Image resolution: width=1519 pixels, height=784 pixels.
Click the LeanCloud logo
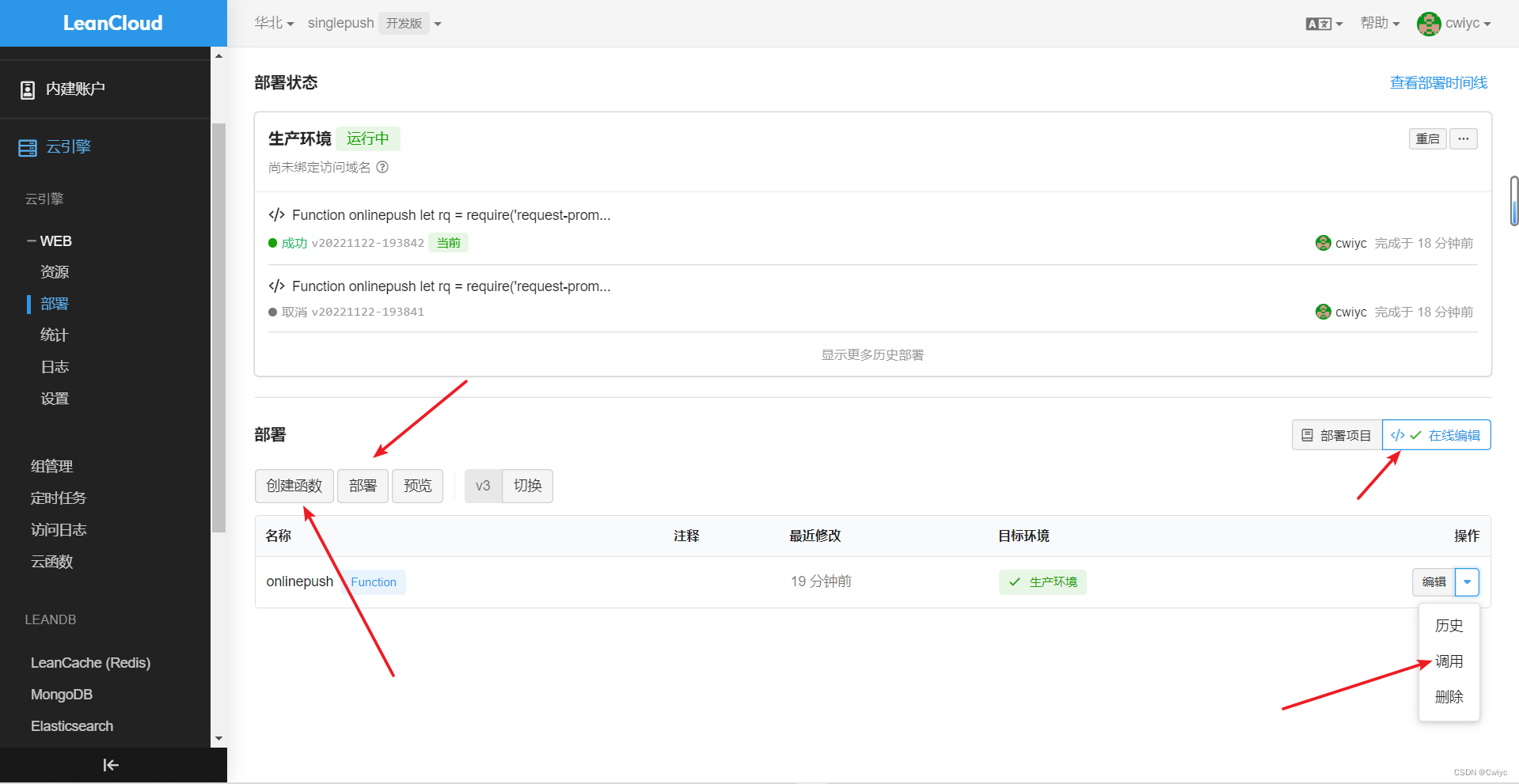coord(113,23)
